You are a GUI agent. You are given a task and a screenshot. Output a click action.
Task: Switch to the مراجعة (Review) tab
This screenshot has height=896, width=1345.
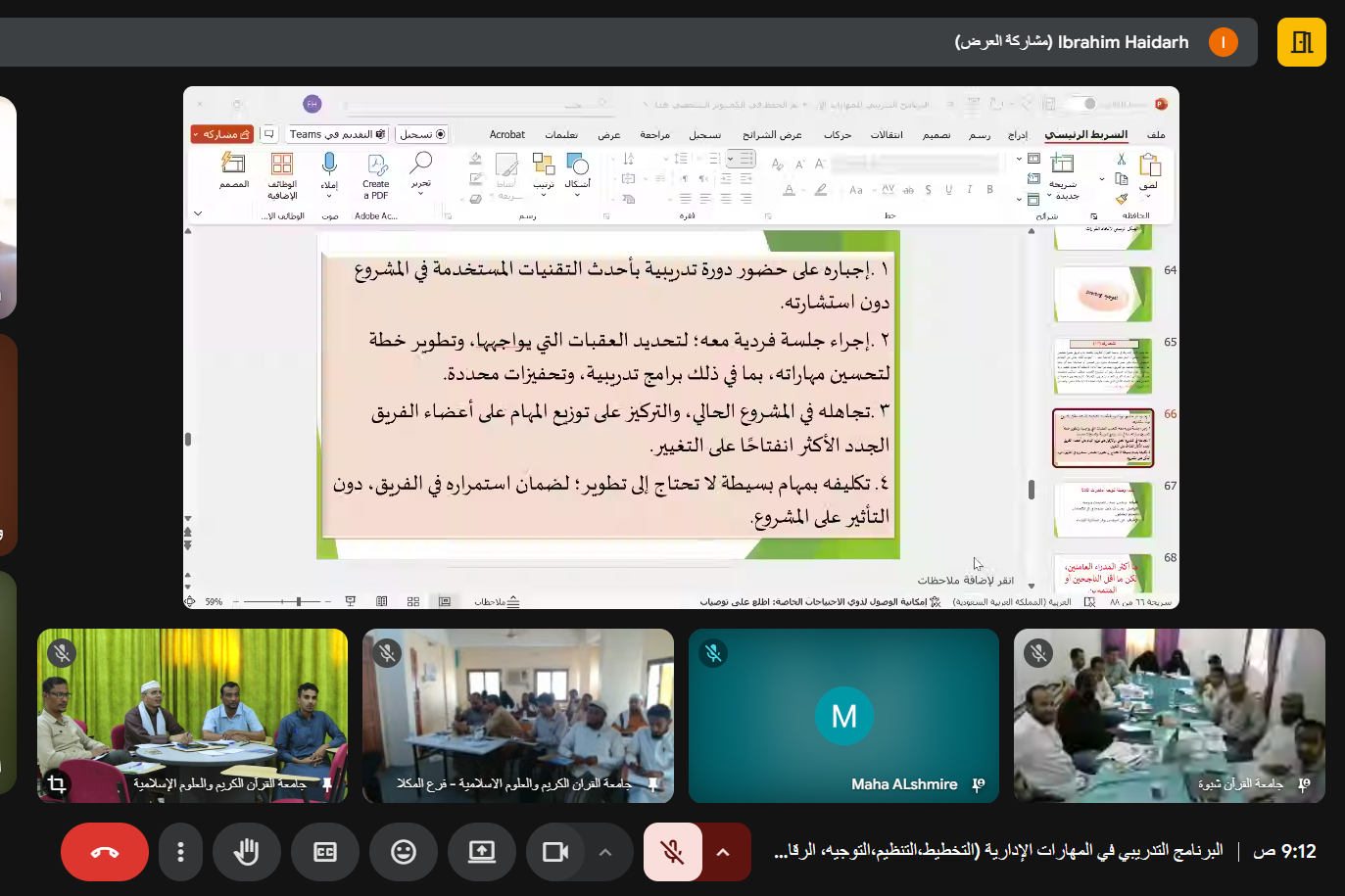point(654,134)
